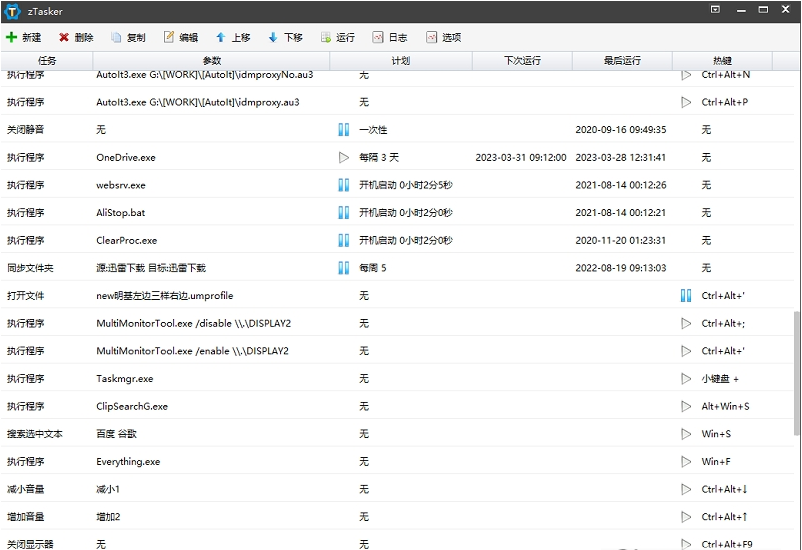The width and height of the screenshot is (802, 550).
Task: Click last-run time 2022-08-19 09:13:03
Action: [621, 268]
